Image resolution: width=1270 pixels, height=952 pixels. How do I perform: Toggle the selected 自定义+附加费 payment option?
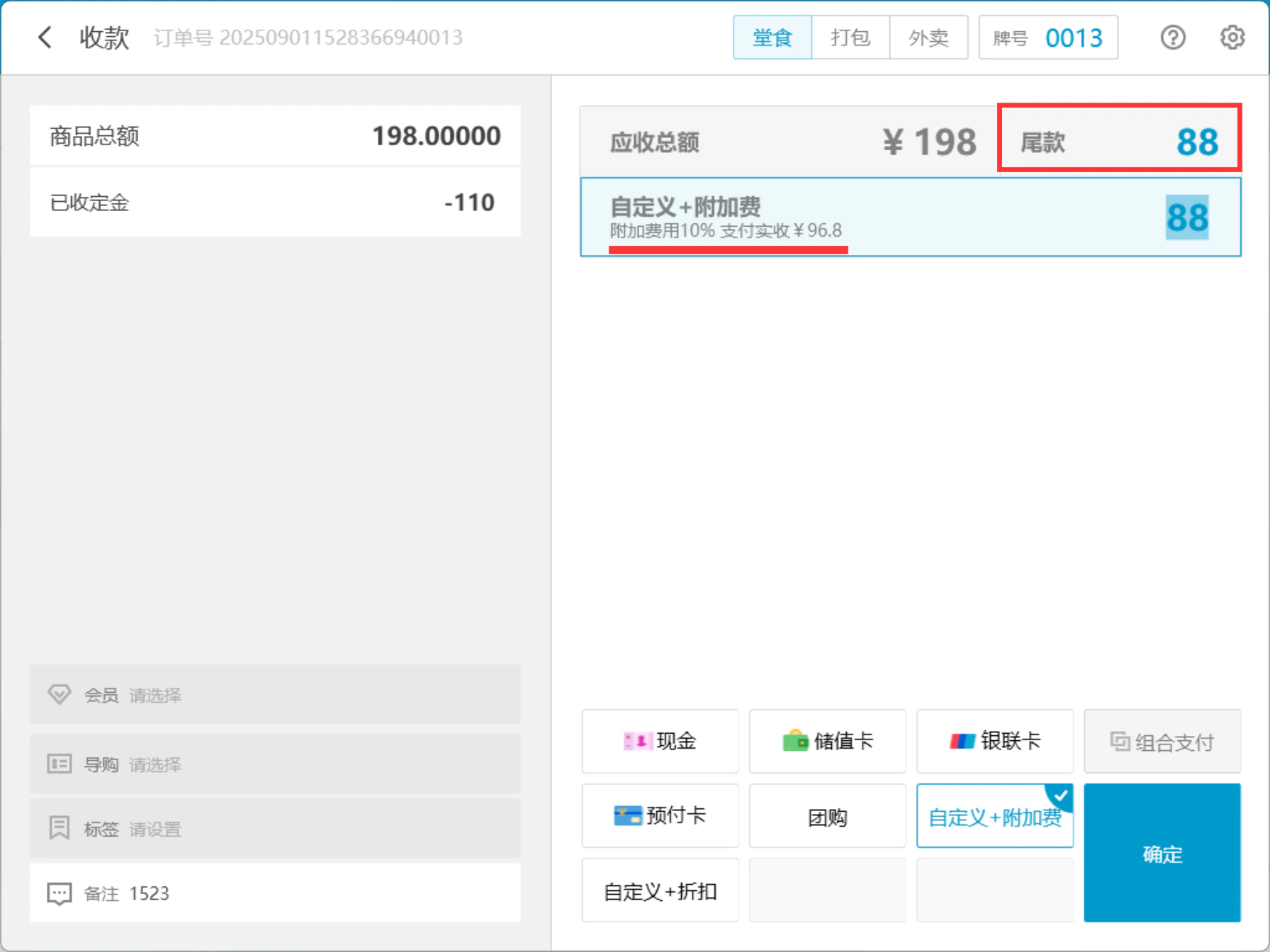[x=994, y=815]
